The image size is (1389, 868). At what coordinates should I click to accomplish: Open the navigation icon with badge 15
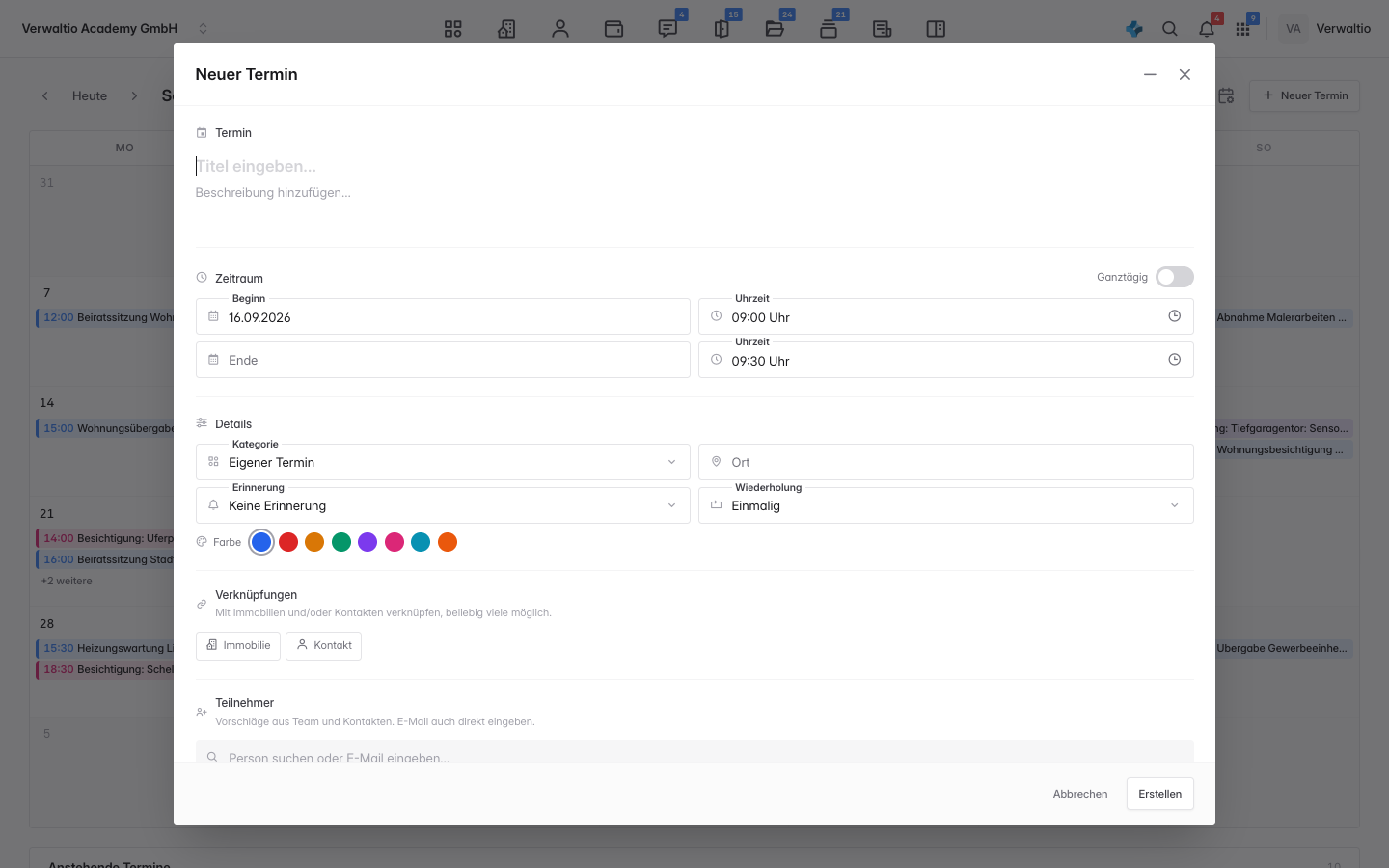(722, 29)
